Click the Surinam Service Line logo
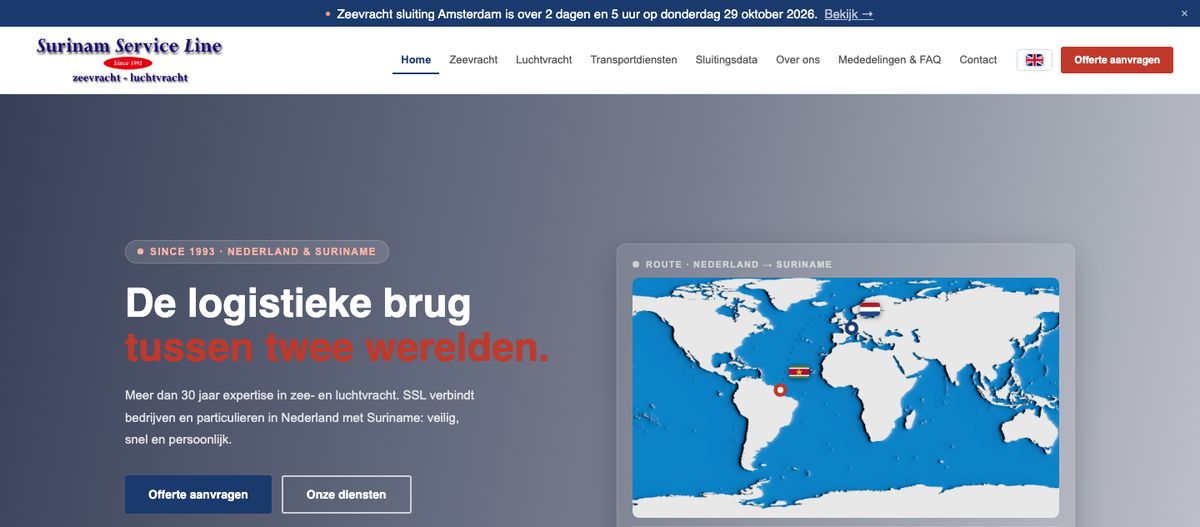The image size is (1200, 527). [129, 60]
